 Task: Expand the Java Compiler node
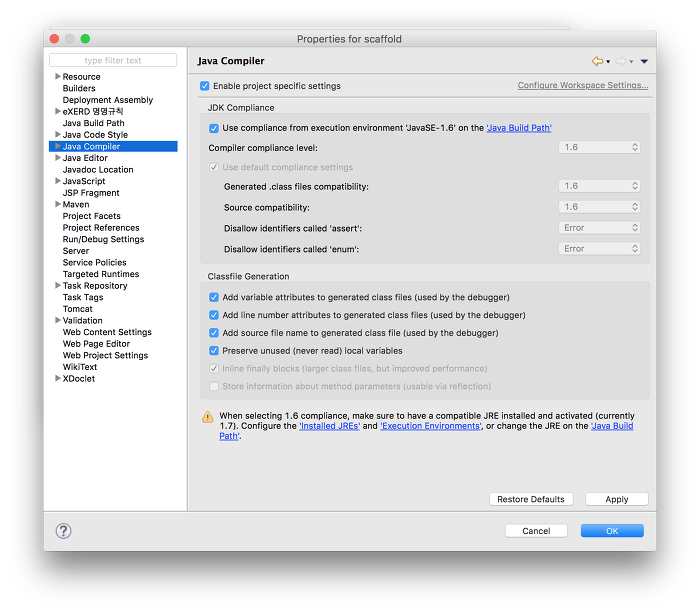(58, 146)
